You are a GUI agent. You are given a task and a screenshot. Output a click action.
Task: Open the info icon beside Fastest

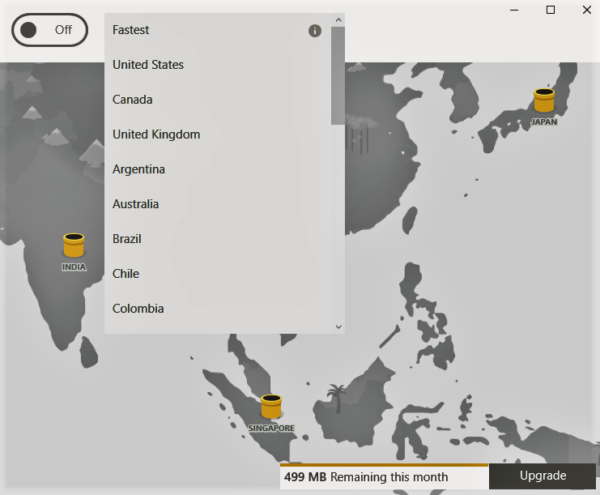click(315, 31)
